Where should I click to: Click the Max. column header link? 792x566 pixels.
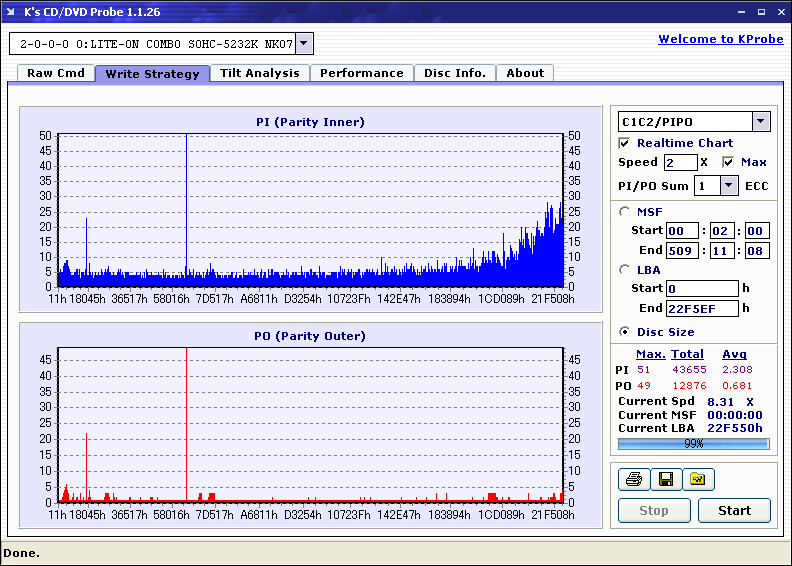click(651, 354)
